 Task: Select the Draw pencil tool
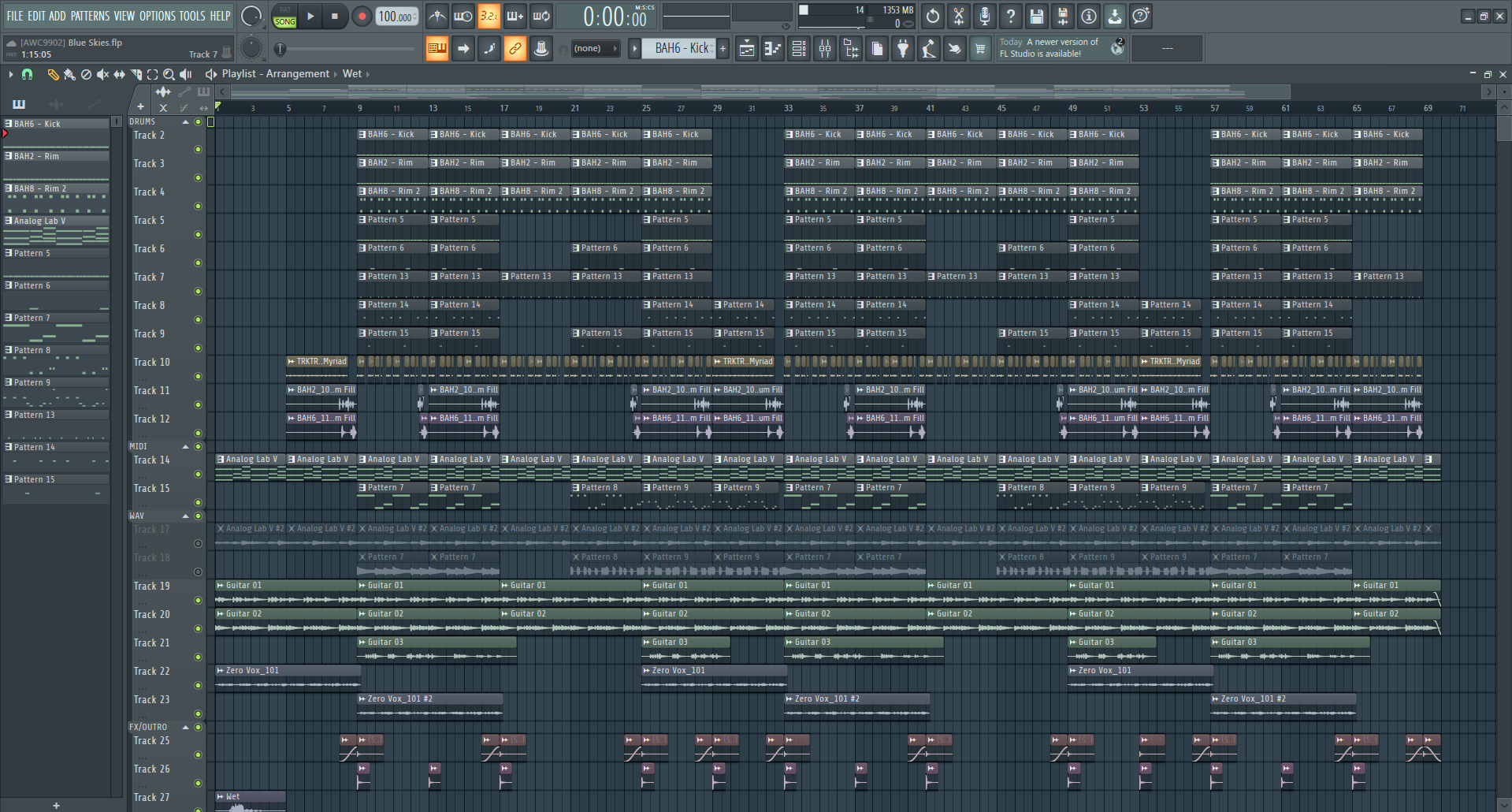53,74
